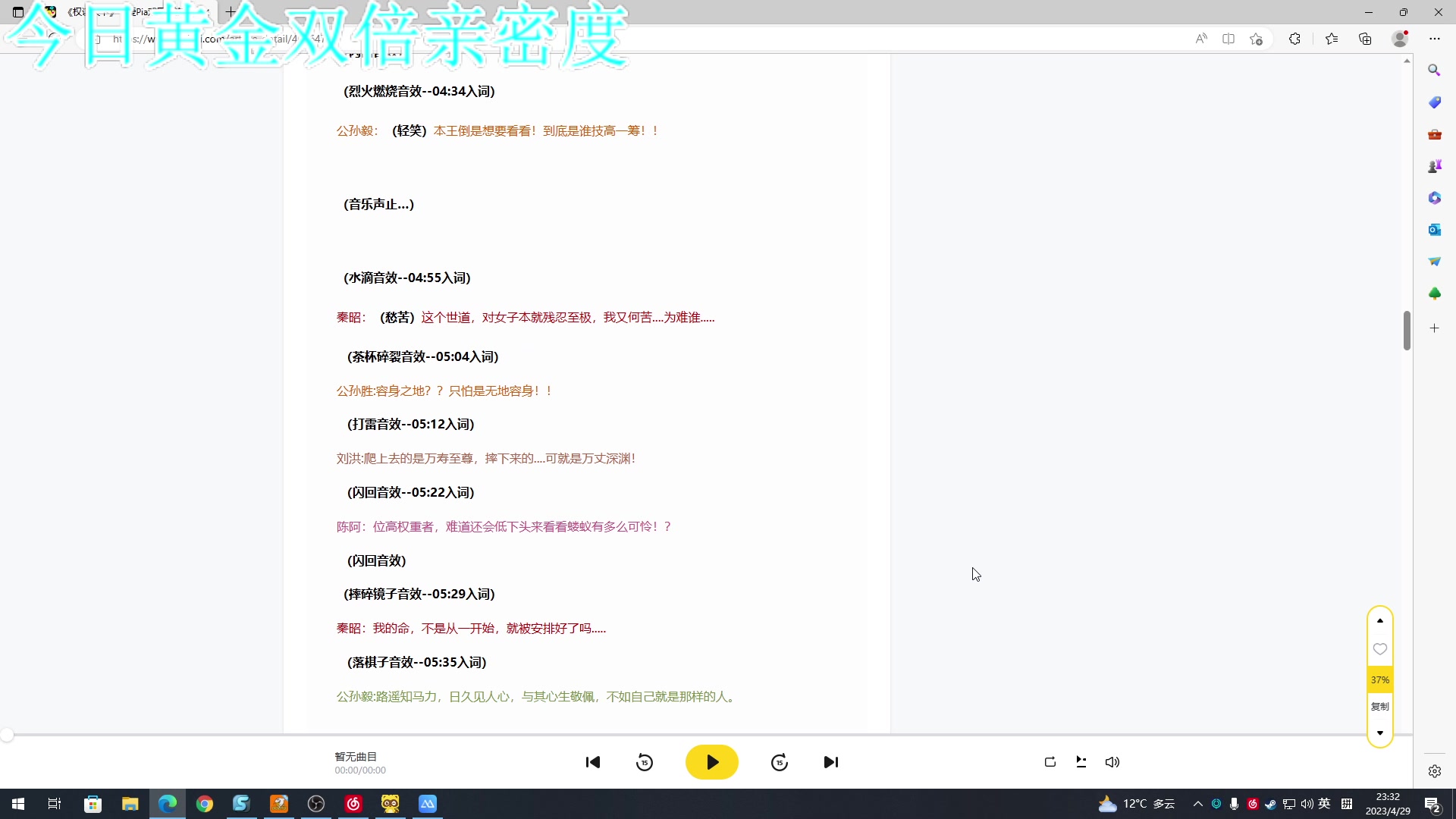
Task: Open the collections icon in toolbar
Action: click(x=1365, y=39)
